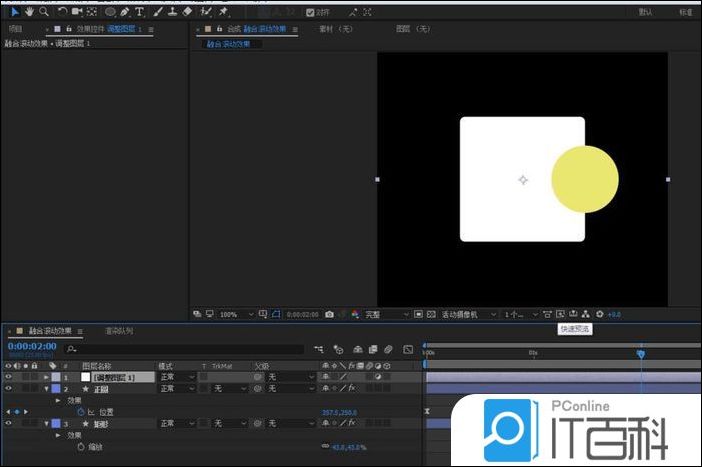Toggle visibility eye of layer 2
Screen dimensions: 702x467
click(9, 388)
